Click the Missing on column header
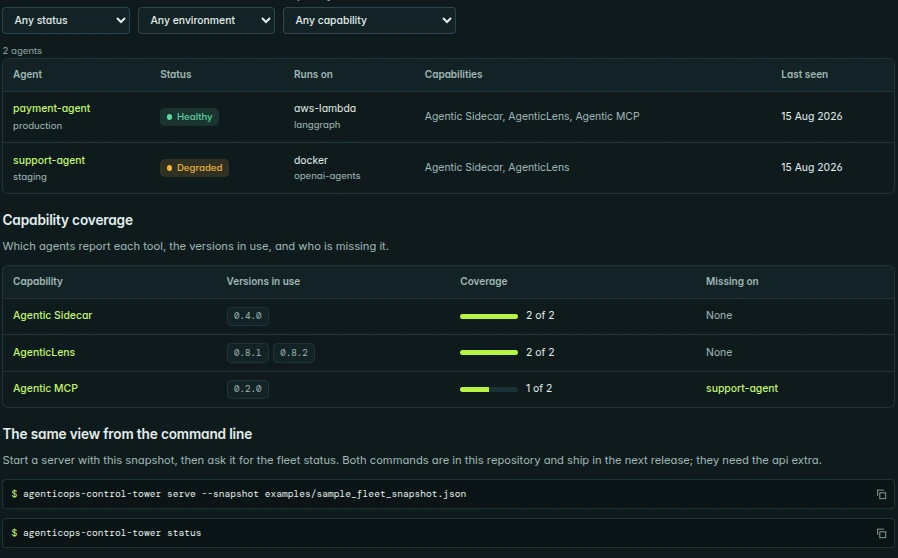This screenshot has height=558, width=898. click(x=732, y=281)
